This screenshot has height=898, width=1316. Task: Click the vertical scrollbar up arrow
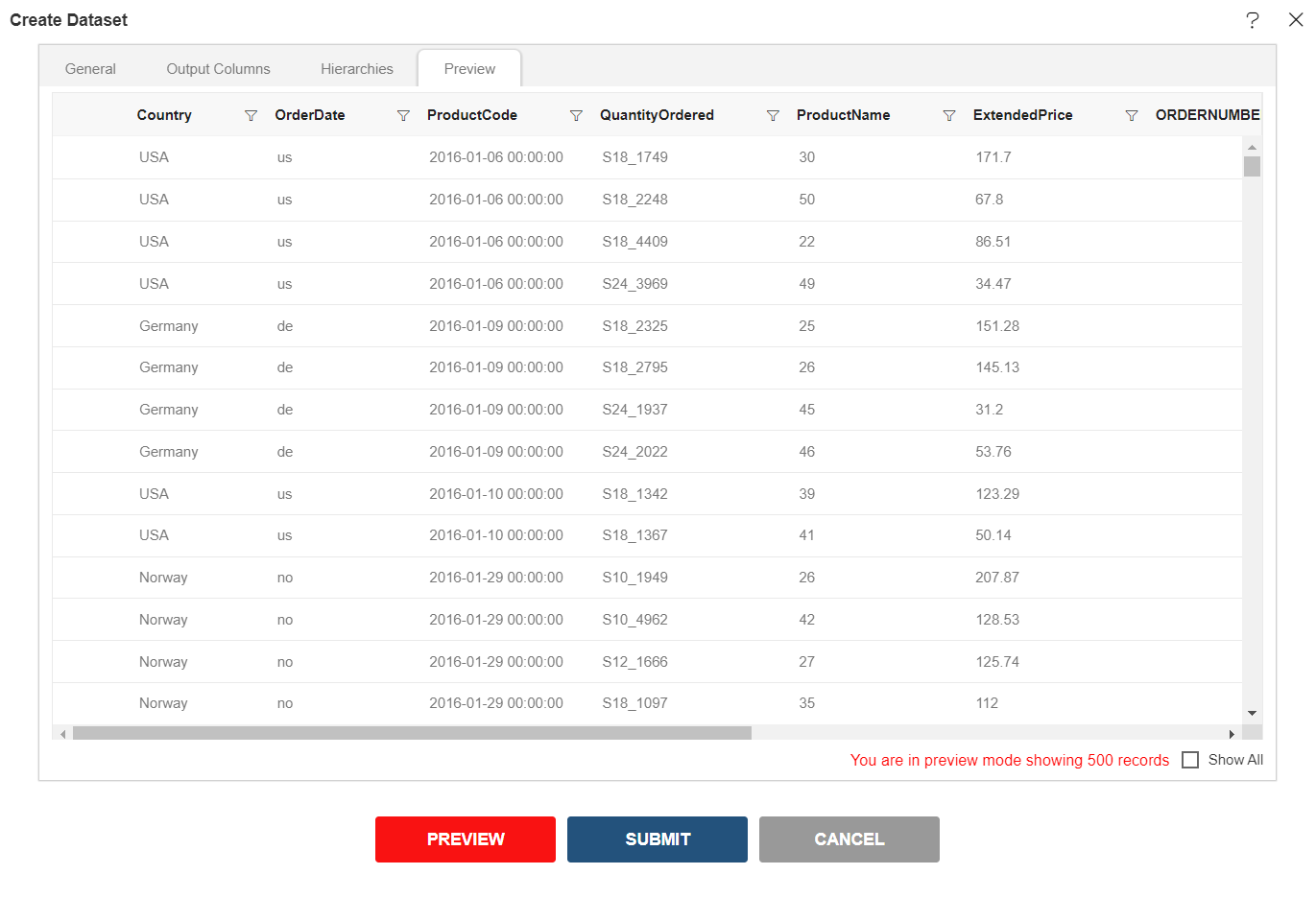click(1252, 147)
